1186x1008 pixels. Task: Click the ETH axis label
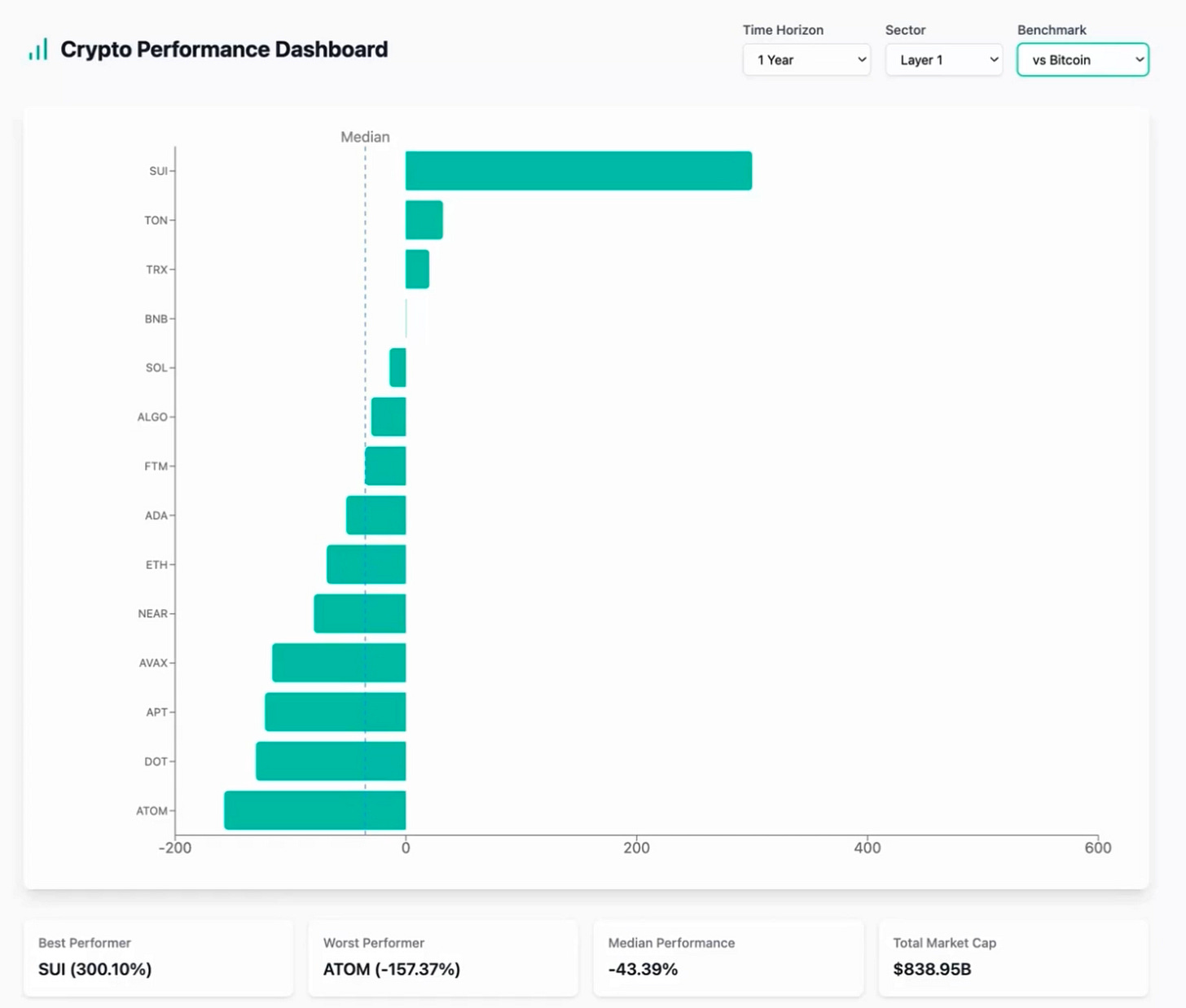pos(156,564)
